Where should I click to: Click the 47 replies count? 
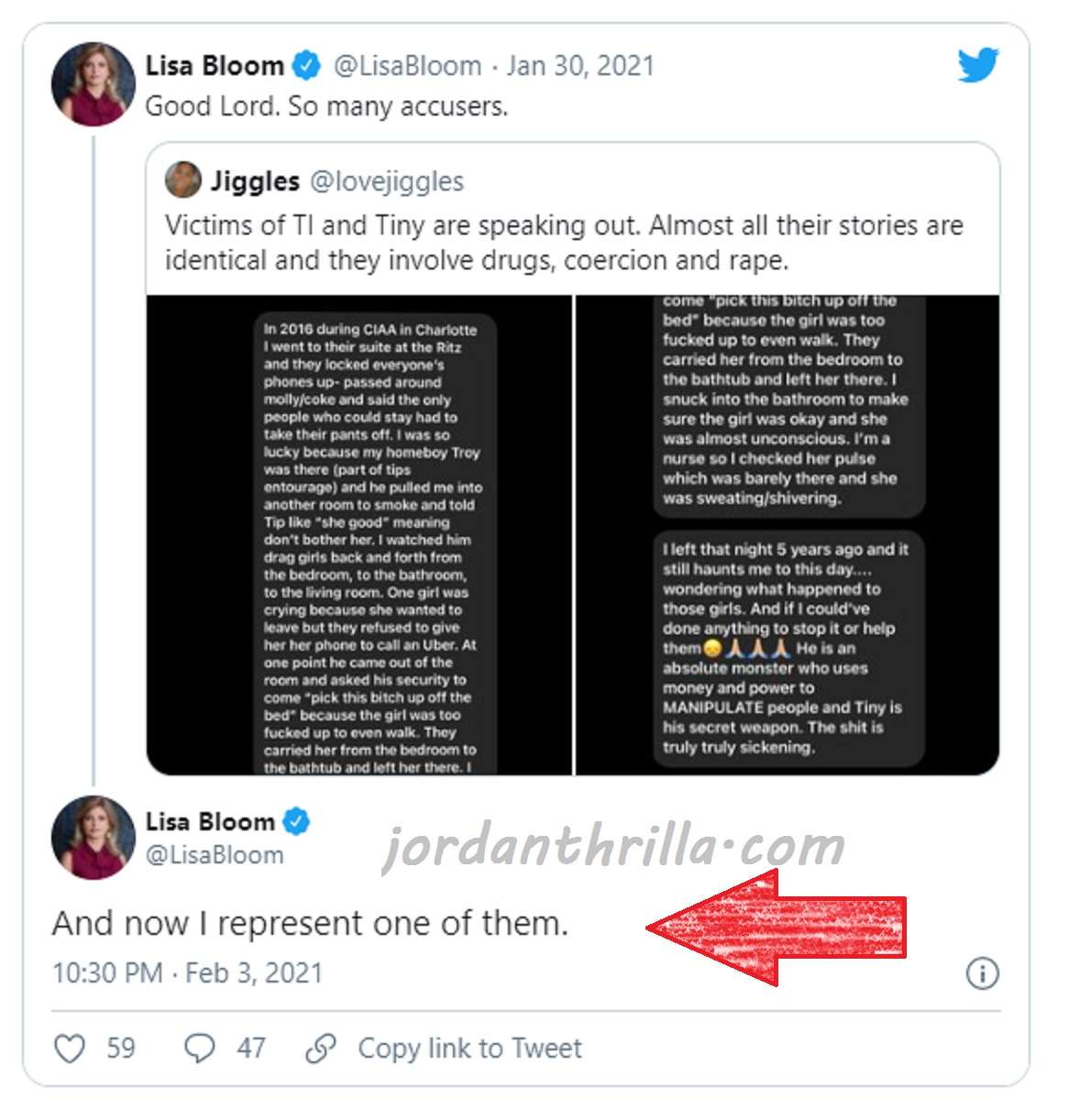[x=251, y=1048]
